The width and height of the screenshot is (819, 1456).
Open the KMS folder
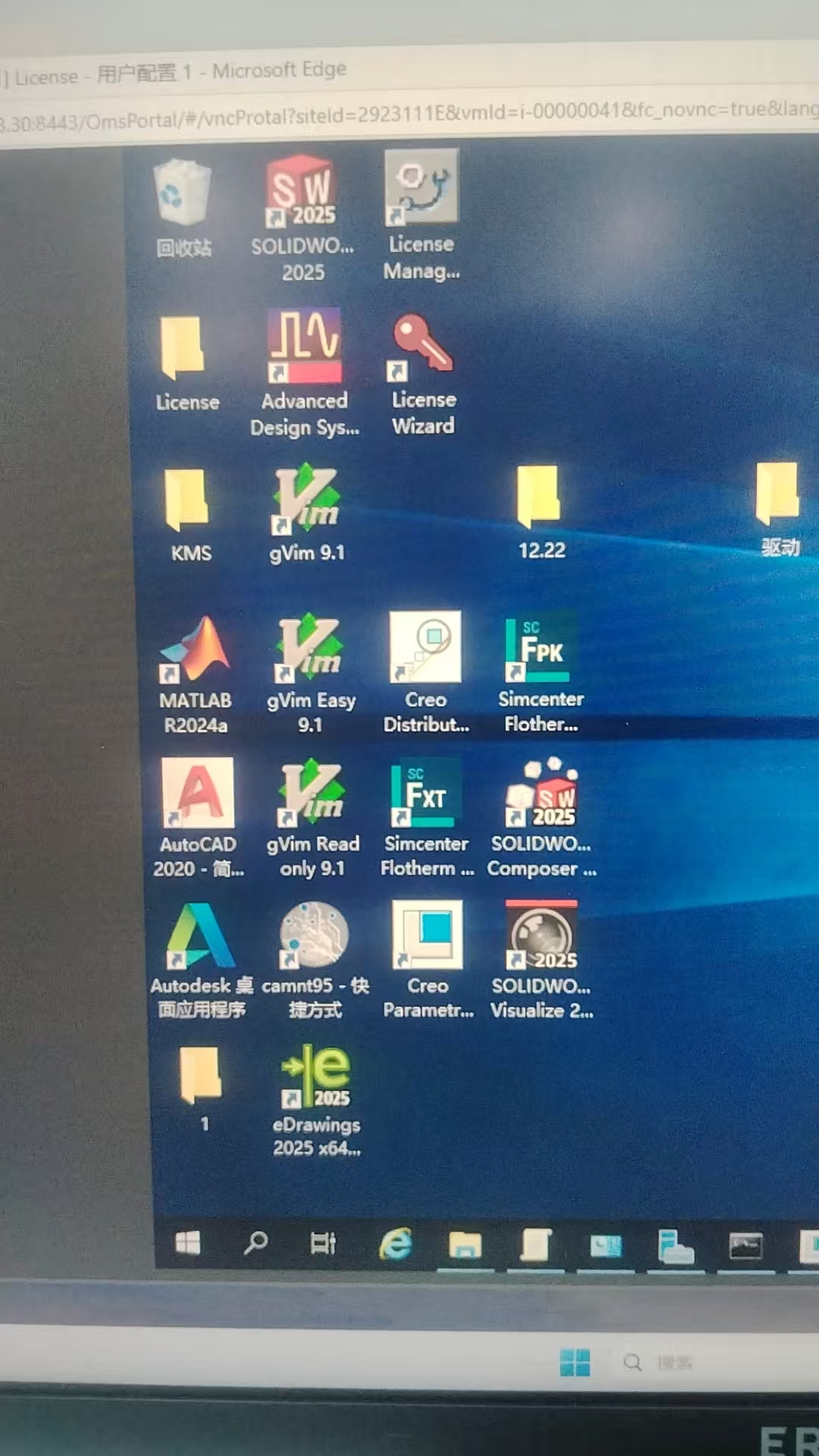tap(187, 500)
